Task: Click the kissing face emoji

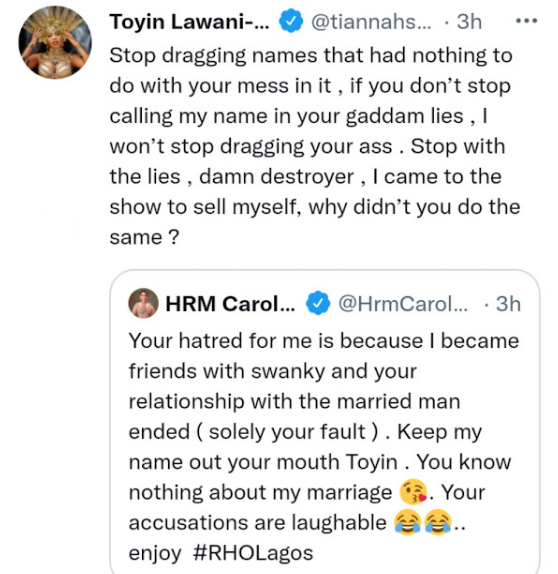Action: pyautogui.click(x=413, y=492)
